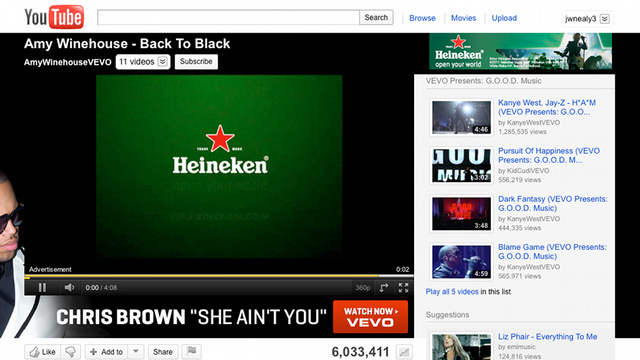Subscribe to AmyWinehouseVEVO channel
This screenshot has height=360, width=640.
pos(196,62)
